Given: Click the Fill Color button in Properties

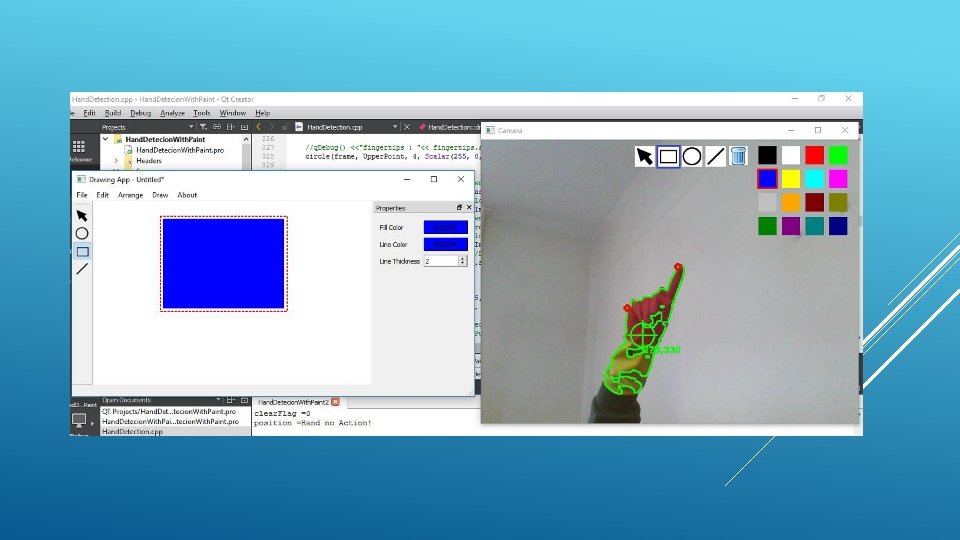Looking at the screenshot, I should coord(445,227).
